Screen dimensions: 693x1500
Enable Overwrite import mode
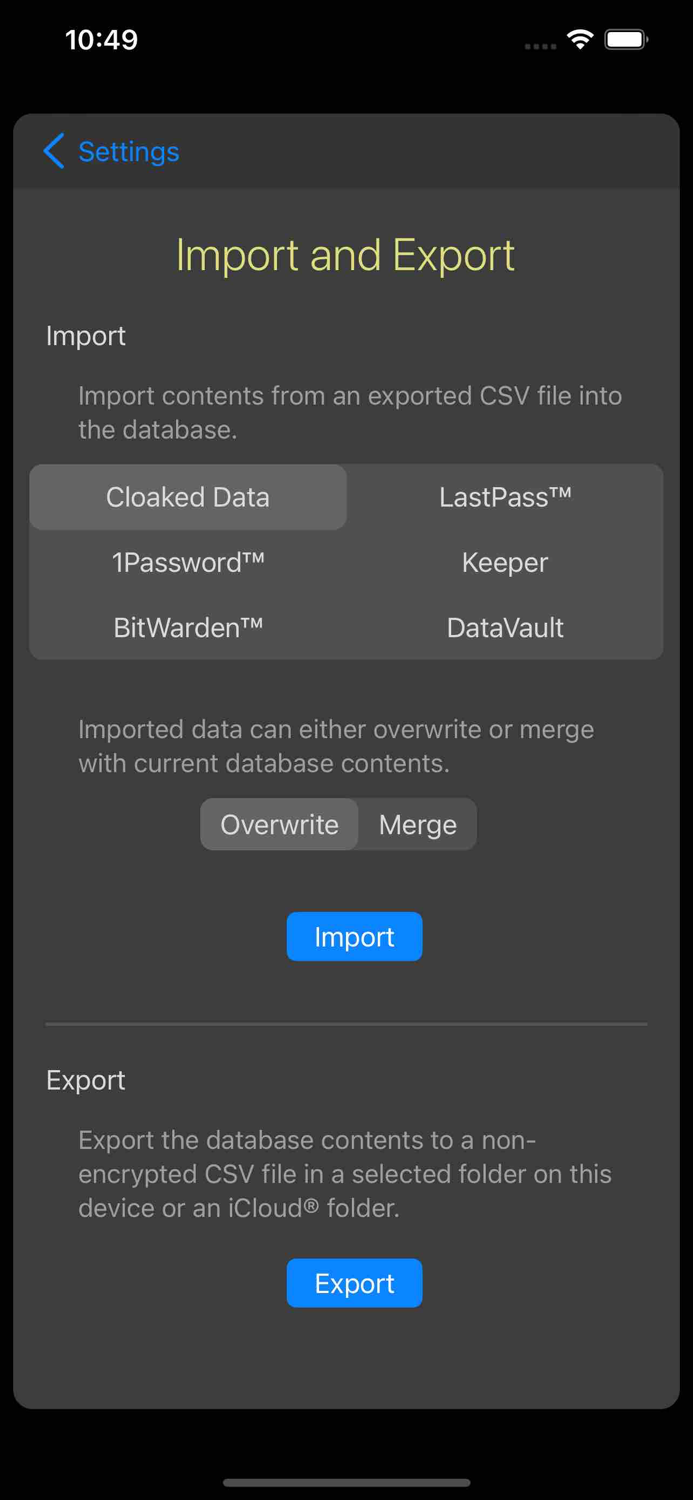point(279,824)
